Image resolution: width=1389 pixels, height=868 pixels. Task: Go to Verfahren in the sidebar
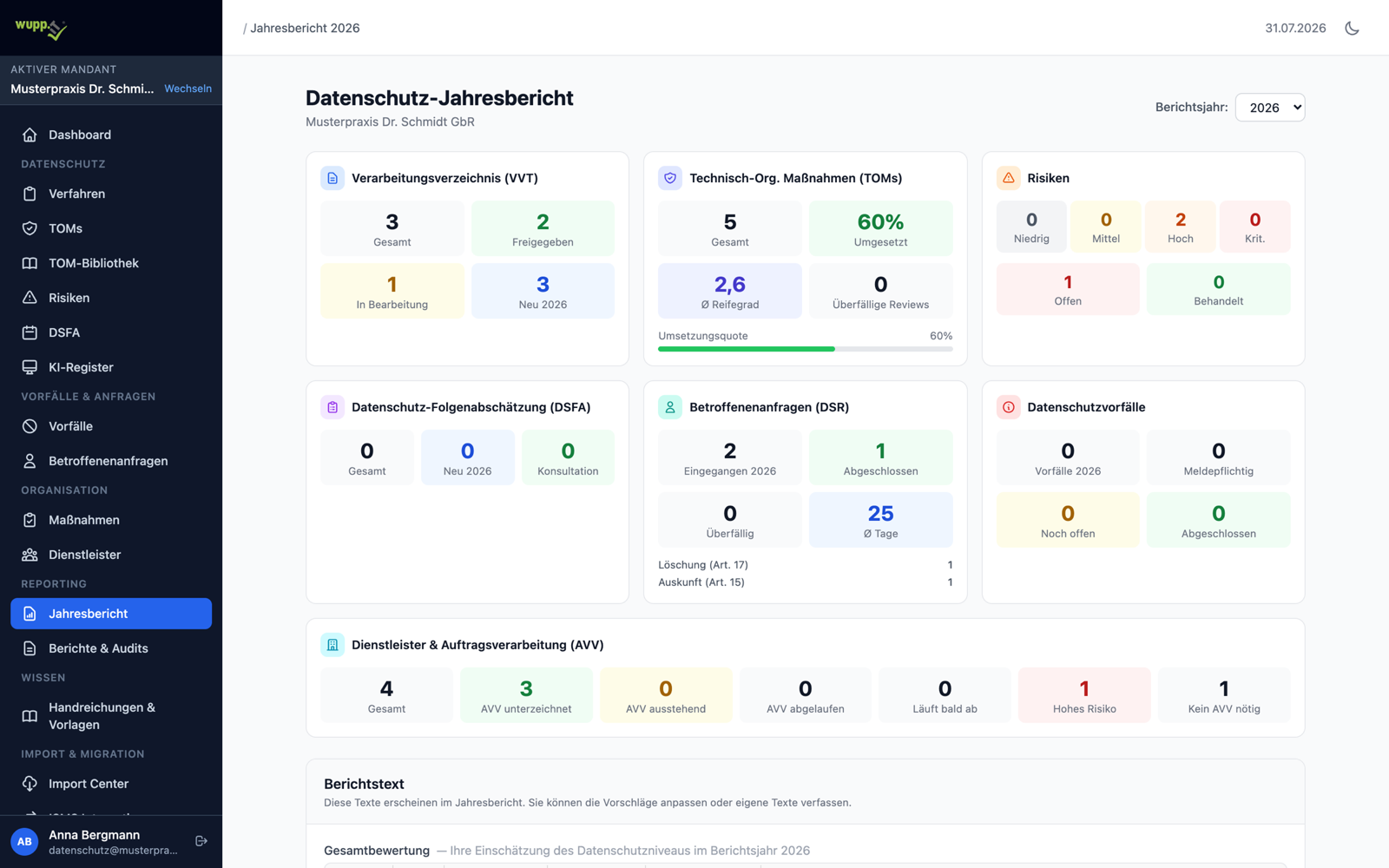pos(111,194)
